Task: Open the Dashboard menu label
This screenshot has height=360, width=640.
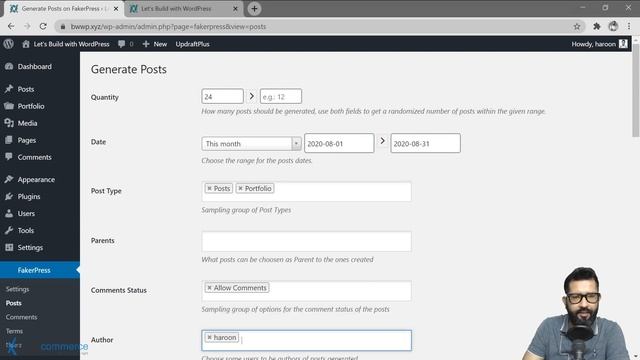Action: click(x=35, y=67)
